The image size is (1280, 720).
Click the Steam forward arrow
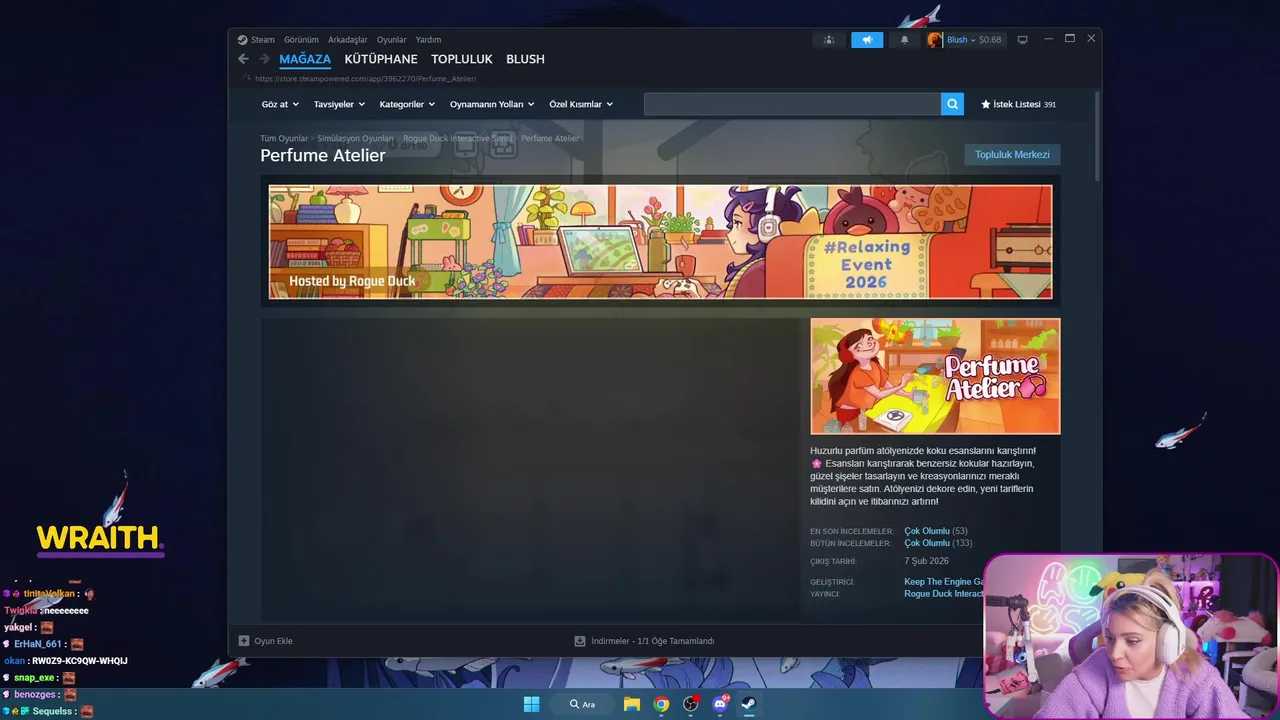[x=264, y=59]
